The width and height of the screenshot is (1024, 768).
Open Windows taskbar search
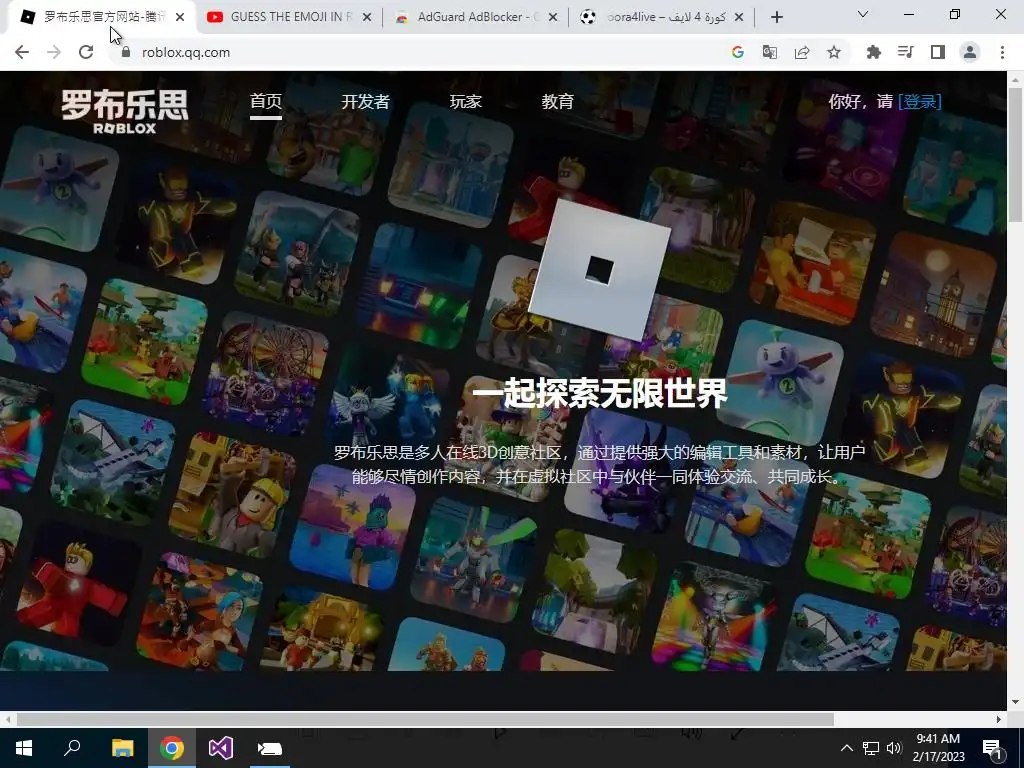(72, 748)
